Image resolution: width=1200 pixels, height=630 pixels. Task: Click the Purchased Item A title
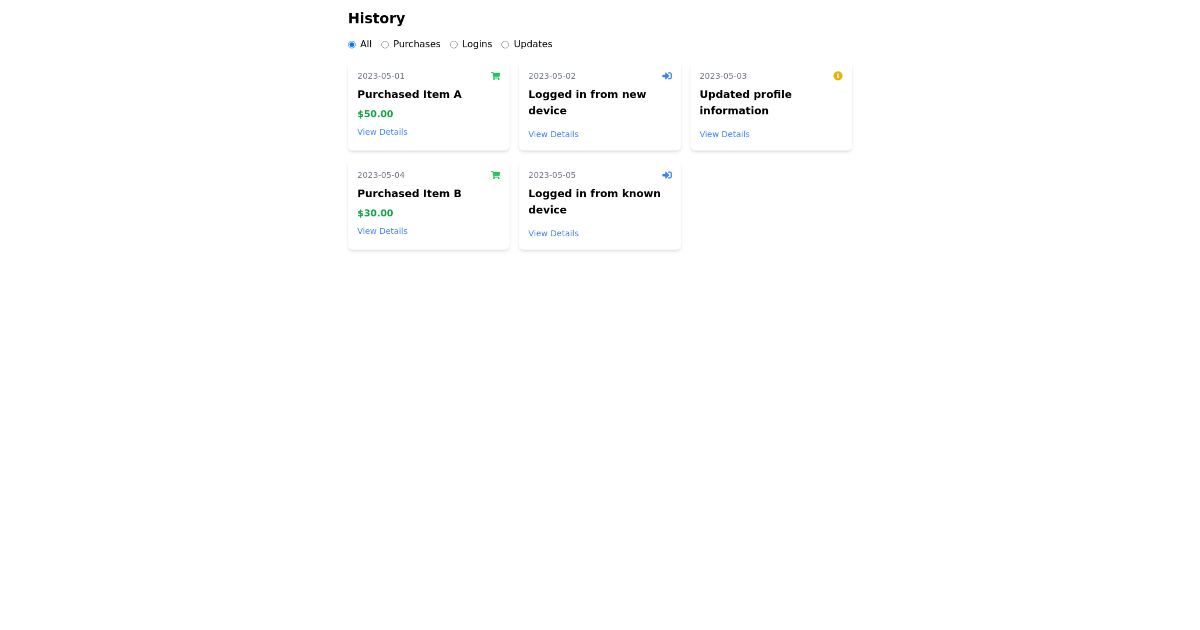pos(410,94)
